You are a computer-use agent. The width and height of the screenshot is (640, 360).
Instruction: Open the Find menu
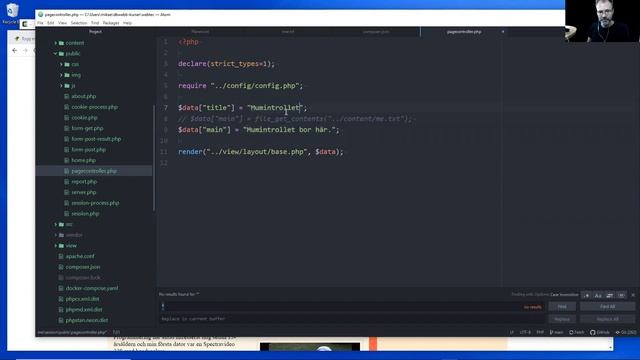click(x=95, y=23)
